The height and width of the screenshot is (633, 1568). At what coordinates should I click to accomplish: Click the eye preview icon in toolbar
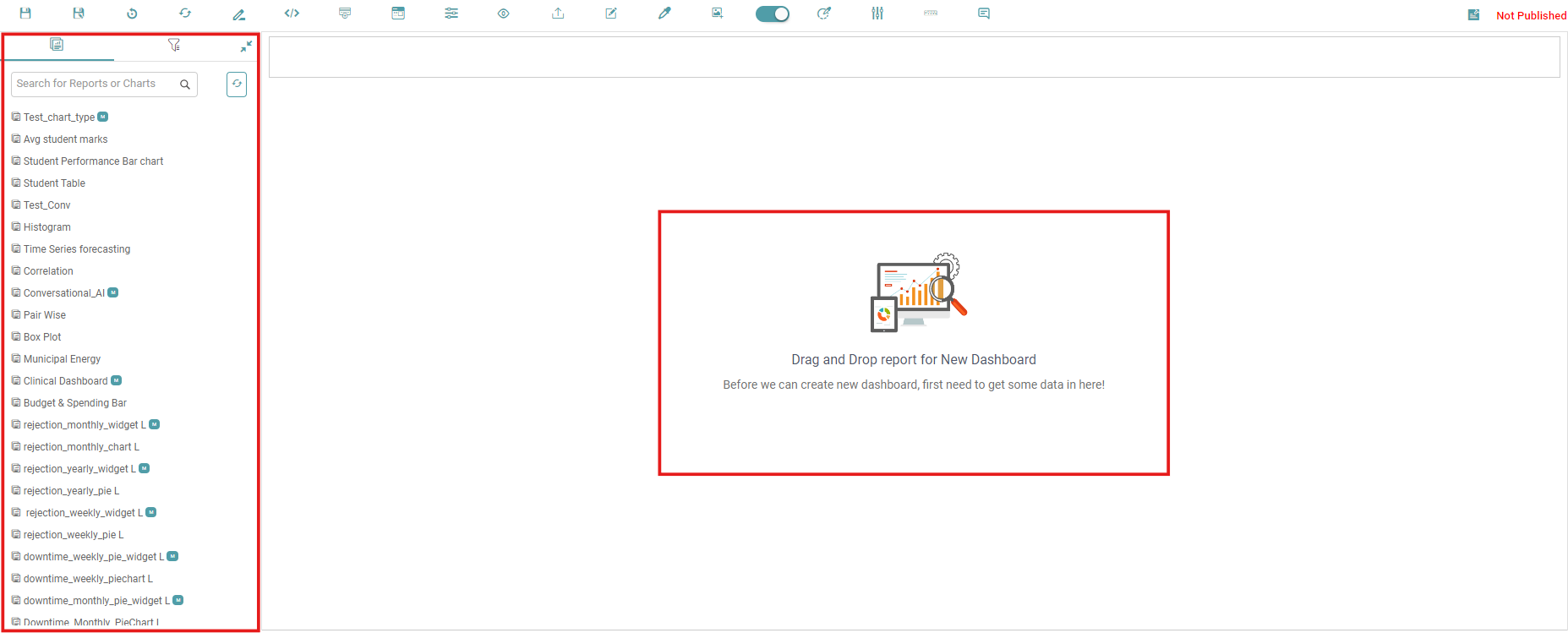503,14
